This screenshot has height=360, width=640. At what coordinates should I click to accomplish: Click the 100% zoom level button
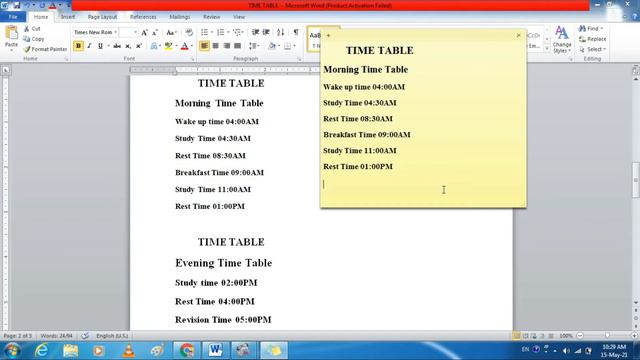[x=566, y=336]
